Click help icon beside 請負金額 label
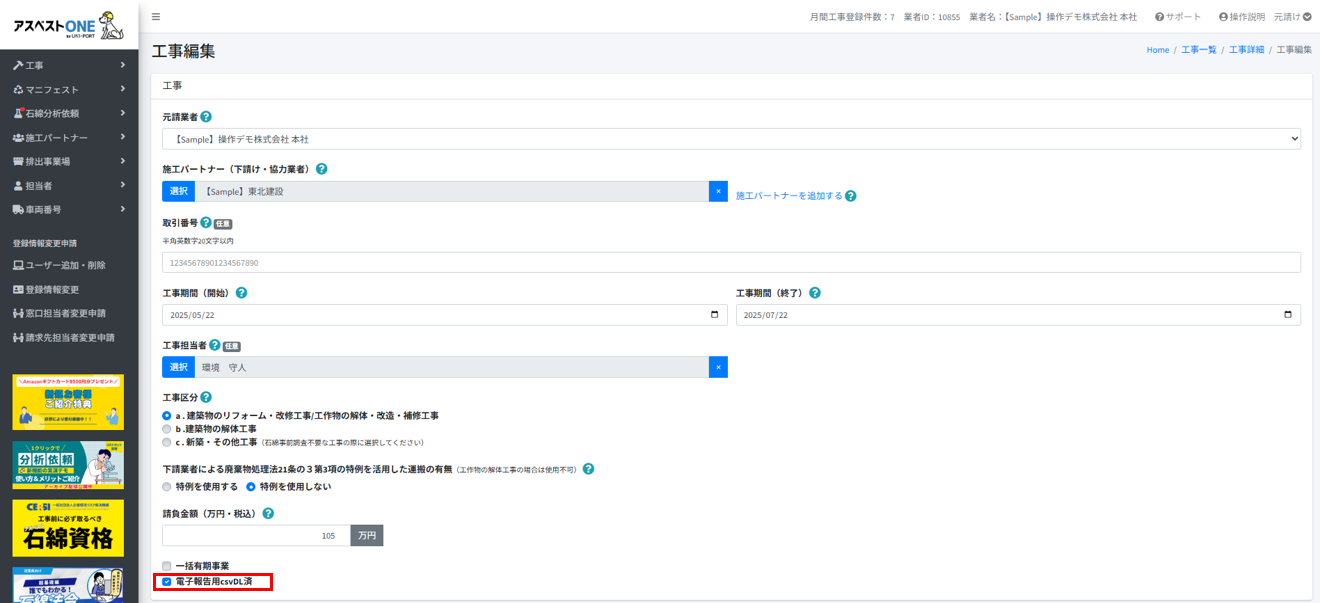The width and height of the screenshot is (1320, 603). [x=268, y=514]
